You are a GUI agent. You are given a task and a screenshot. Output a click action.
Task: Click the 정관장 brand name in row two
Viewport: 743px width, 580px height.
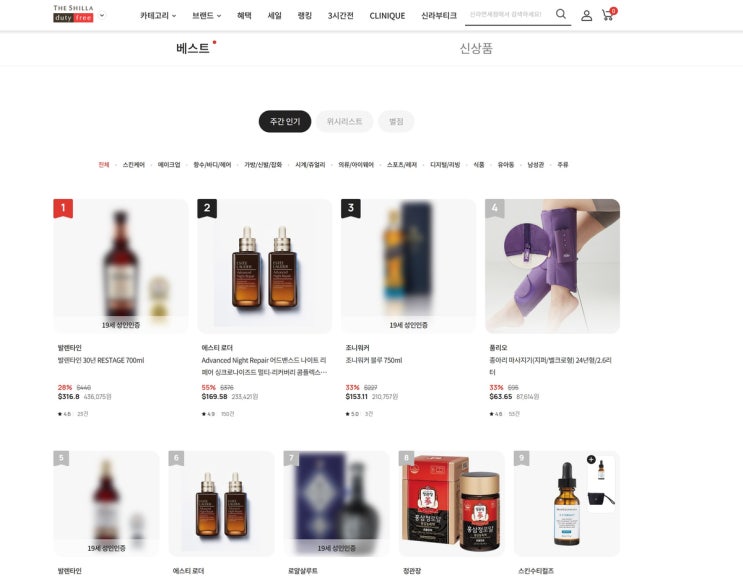[x=412, y=571]
